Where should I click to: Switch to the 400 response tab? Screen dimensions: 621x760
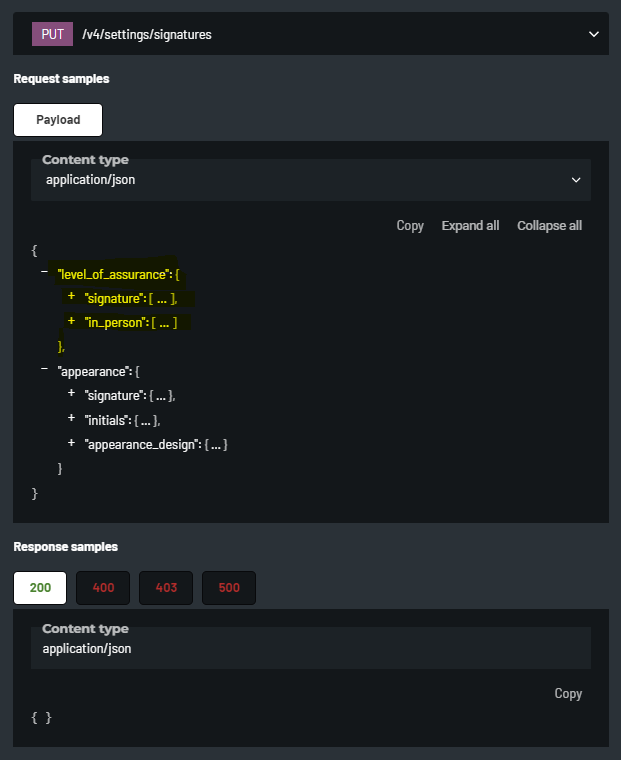103,588
